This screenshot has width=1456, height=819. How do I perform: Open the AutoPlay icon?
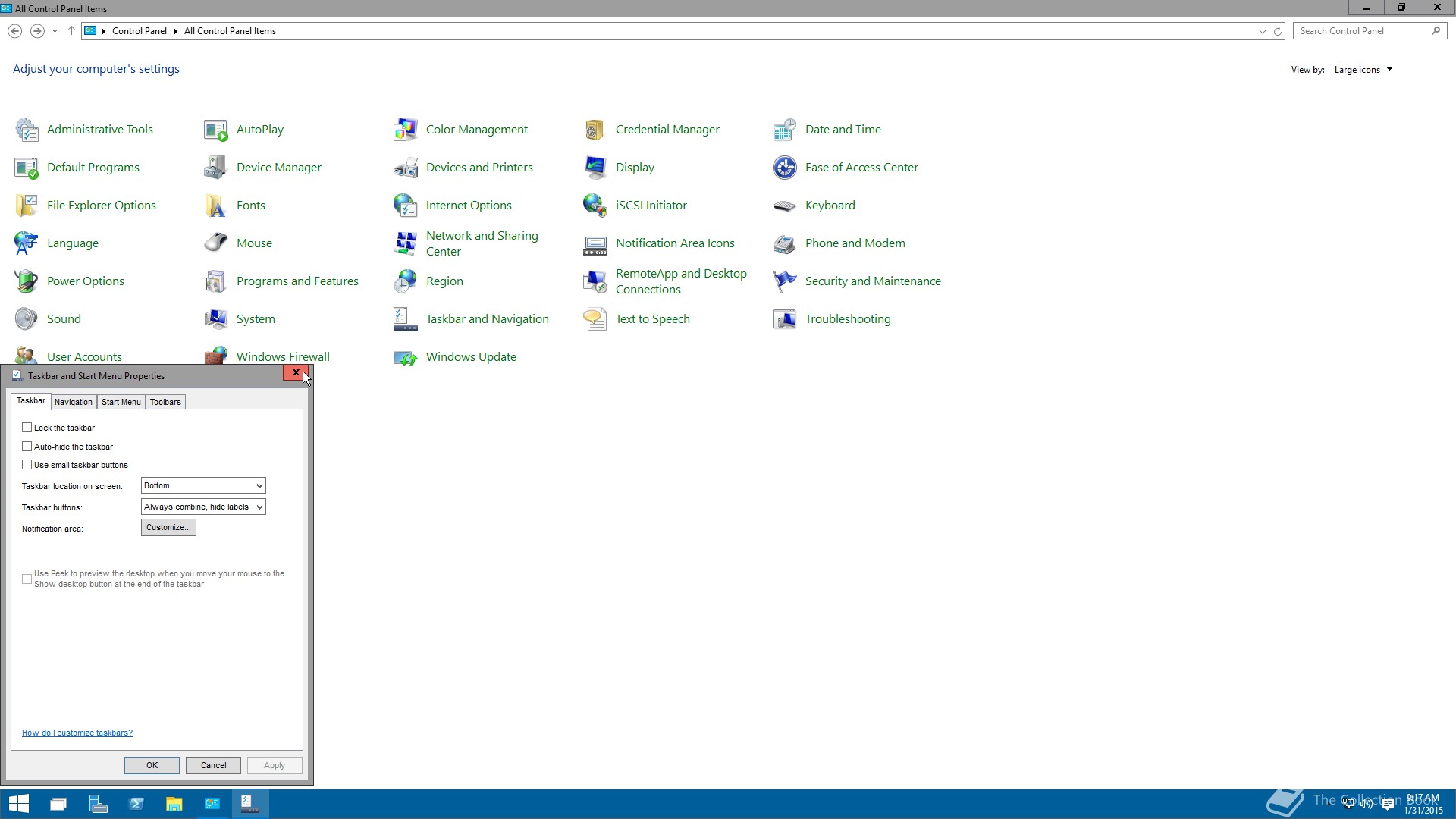pos(216,130)
